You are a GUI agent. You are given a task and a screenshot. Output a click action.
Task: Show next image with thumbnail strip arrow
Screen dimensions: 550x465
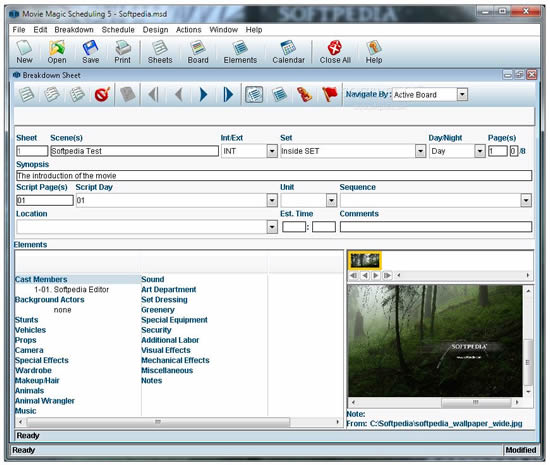(x=376, y=276)
